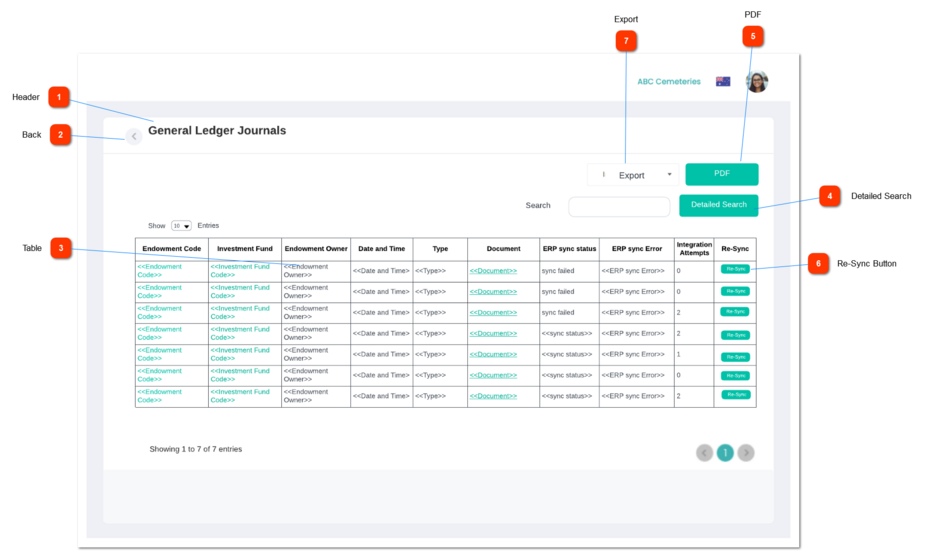Click the PDF button
This screenshot has width=926, height=552.
tap(722, 174)
